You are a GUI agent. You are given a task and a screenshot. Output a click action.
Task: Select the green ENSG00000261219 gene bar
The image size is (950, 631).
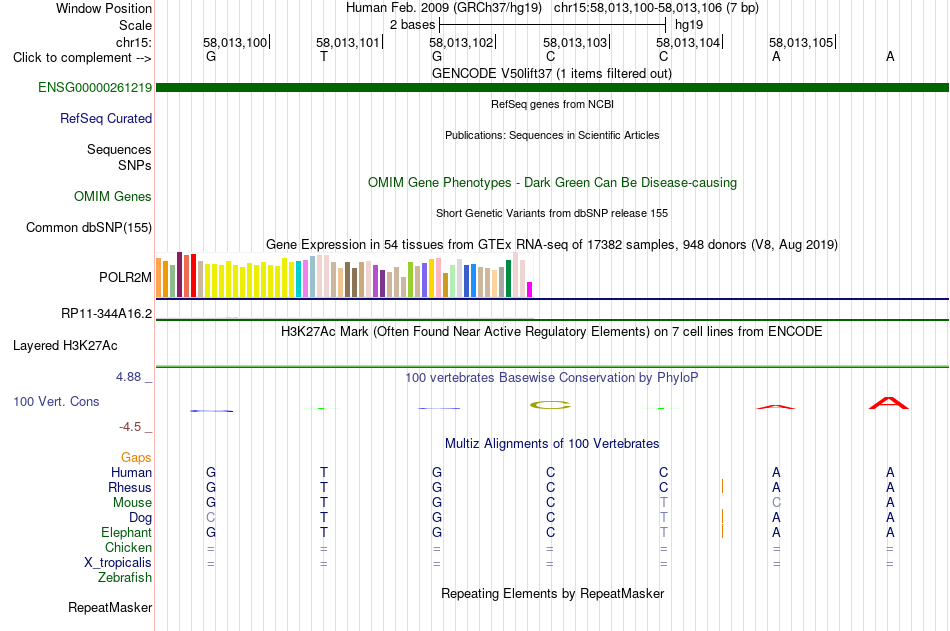(552, 87)
